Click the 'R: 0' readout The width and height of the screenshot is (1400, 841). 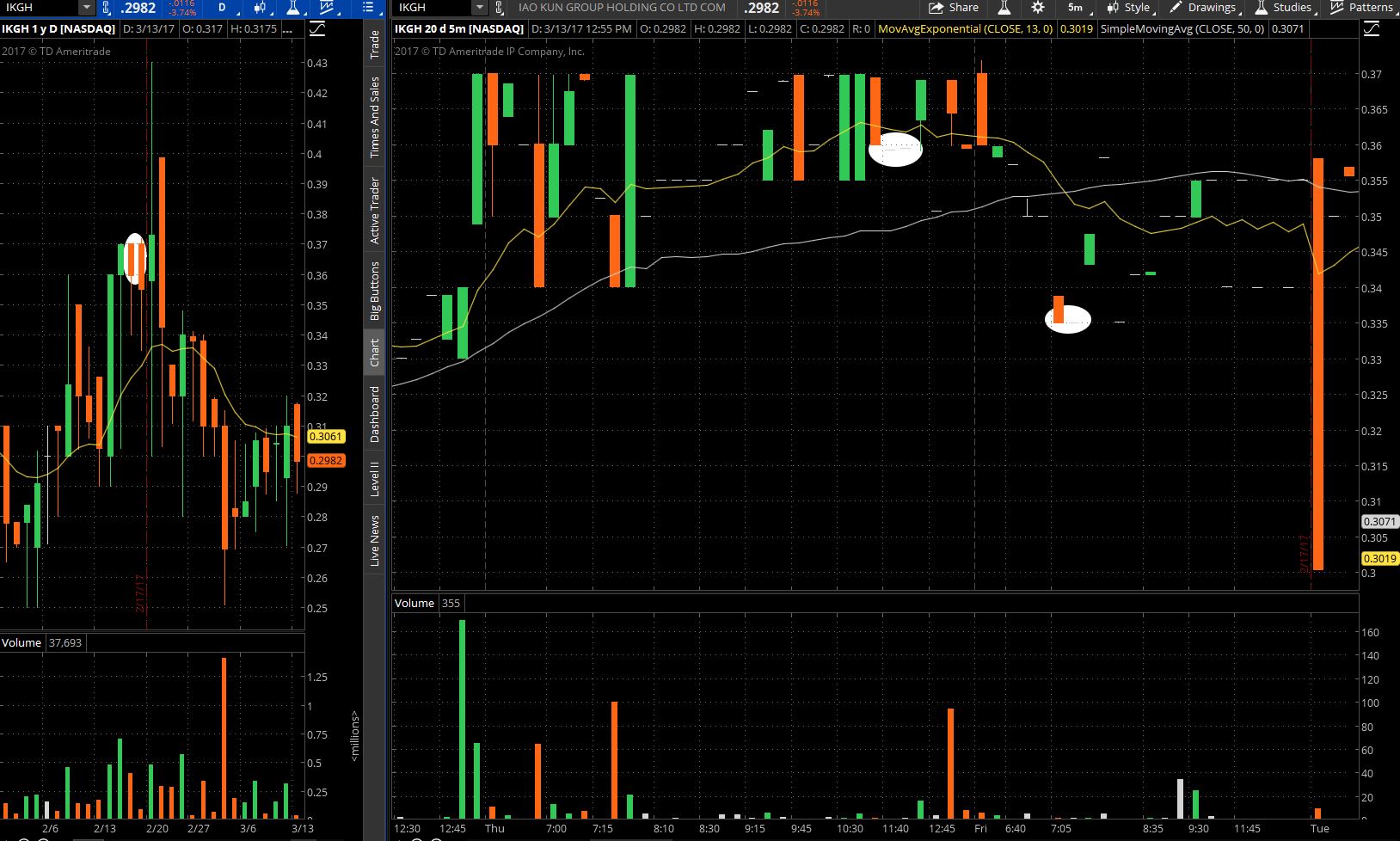tap(861, 28)
